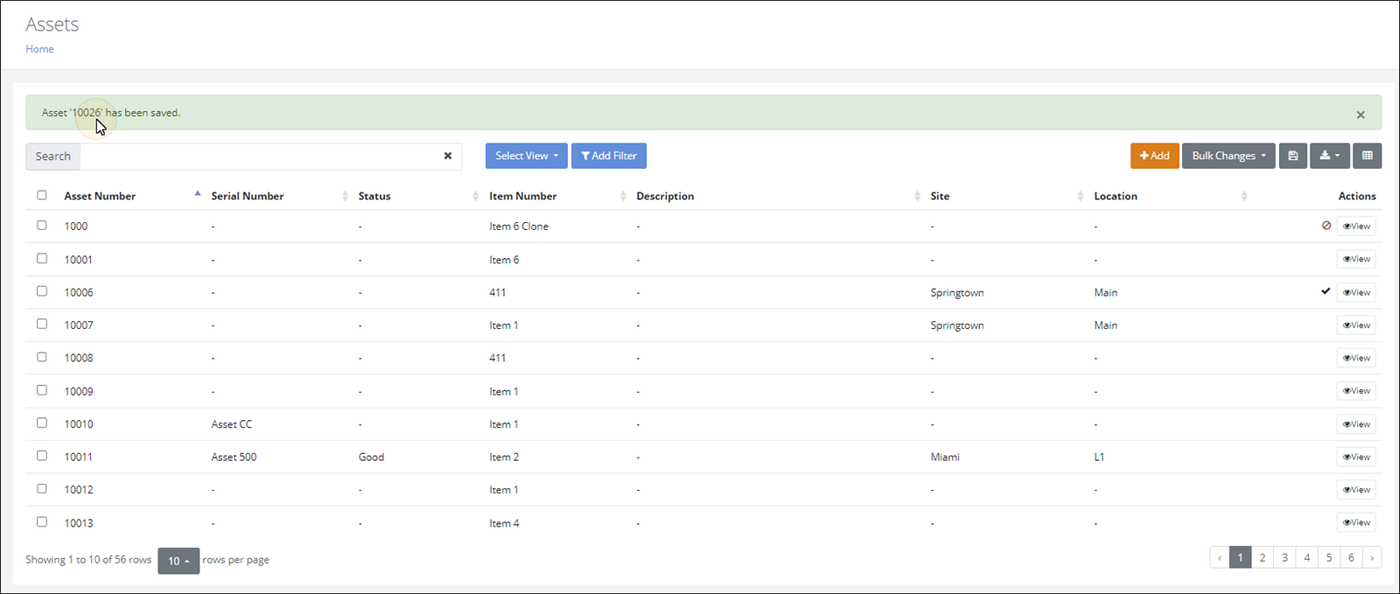
Task: View asset 10009
Action: point(1356,391)
